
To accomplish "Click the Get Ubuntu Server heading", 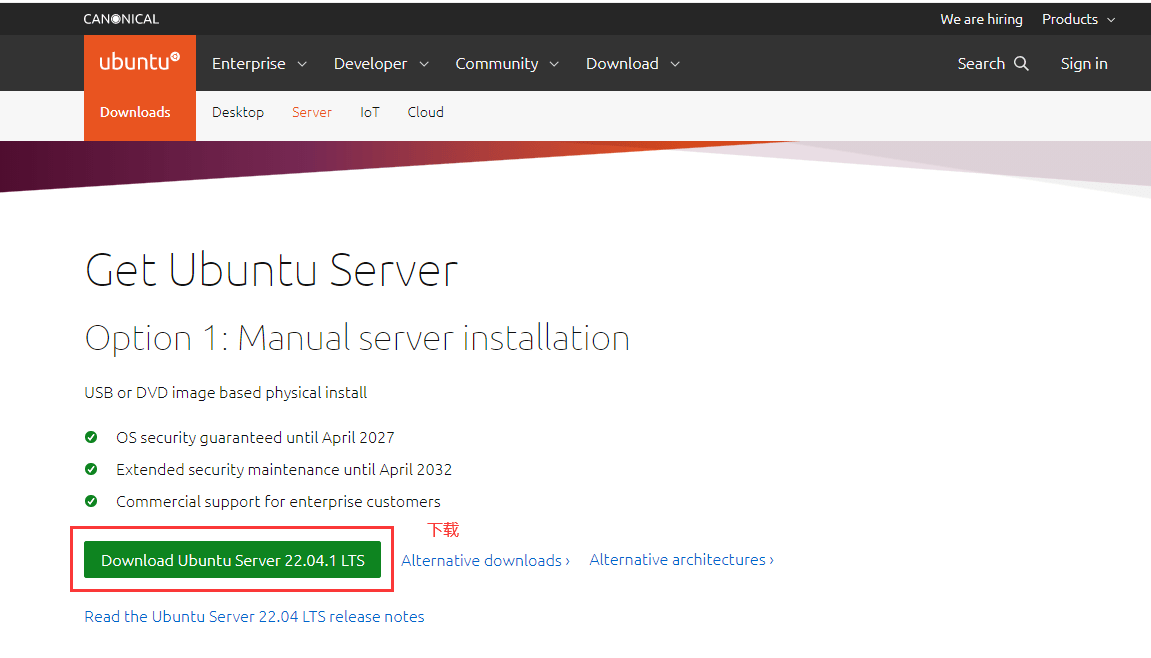I will coord(271,270).
